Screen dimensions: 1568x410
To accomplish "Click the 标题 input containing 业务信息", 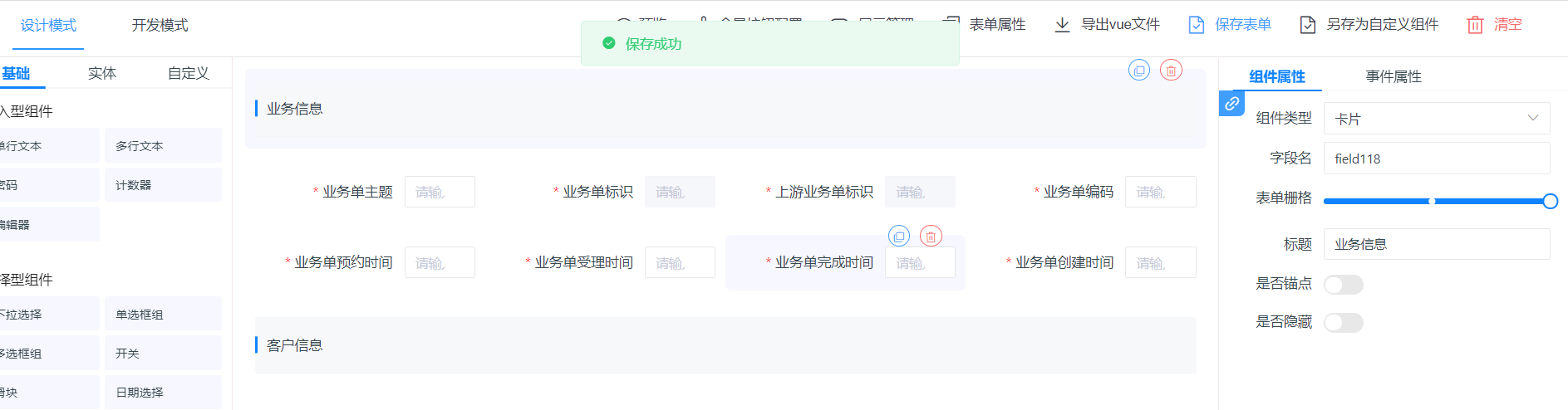I will coord(1437,244).
